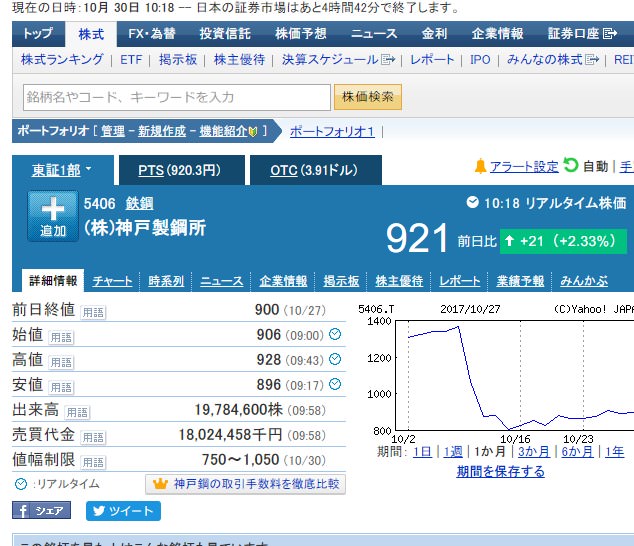Open the トップ navigation tab
Screen dimensions: 634x546
pyautogui.click(x=38, y=34)
